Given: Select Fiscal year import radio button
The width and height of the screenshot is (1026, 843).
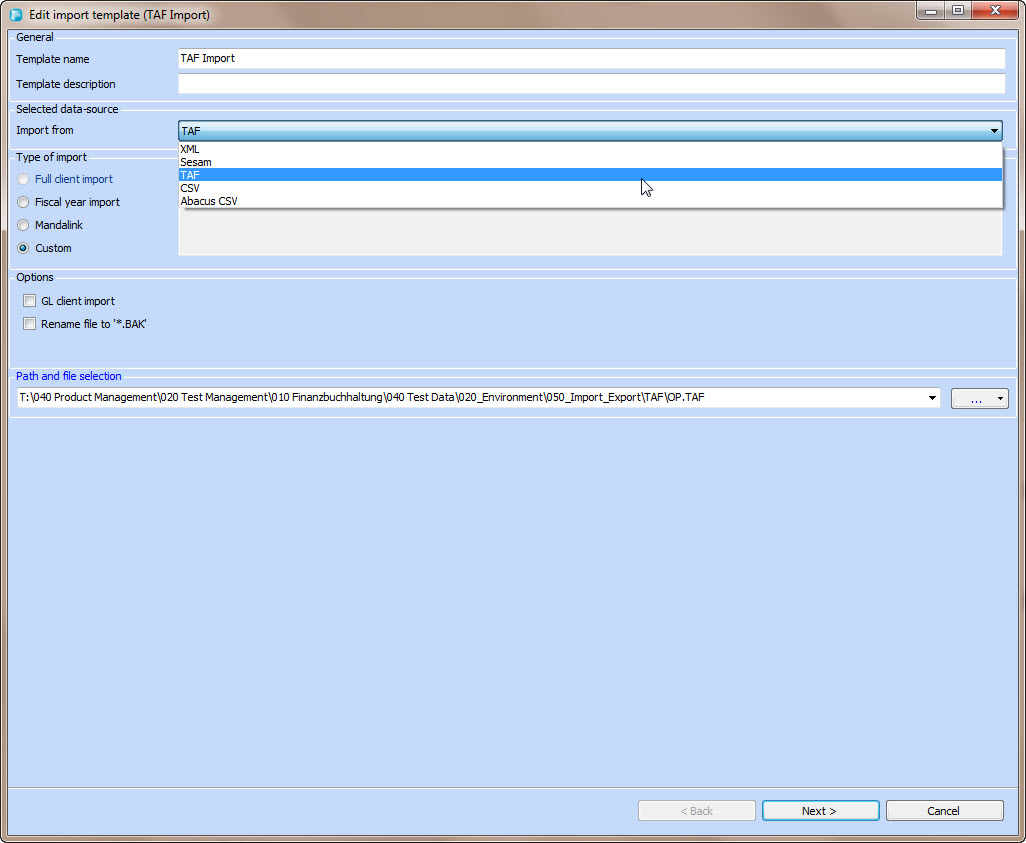Looking at the screenshot, I should [x=23, y=202].
